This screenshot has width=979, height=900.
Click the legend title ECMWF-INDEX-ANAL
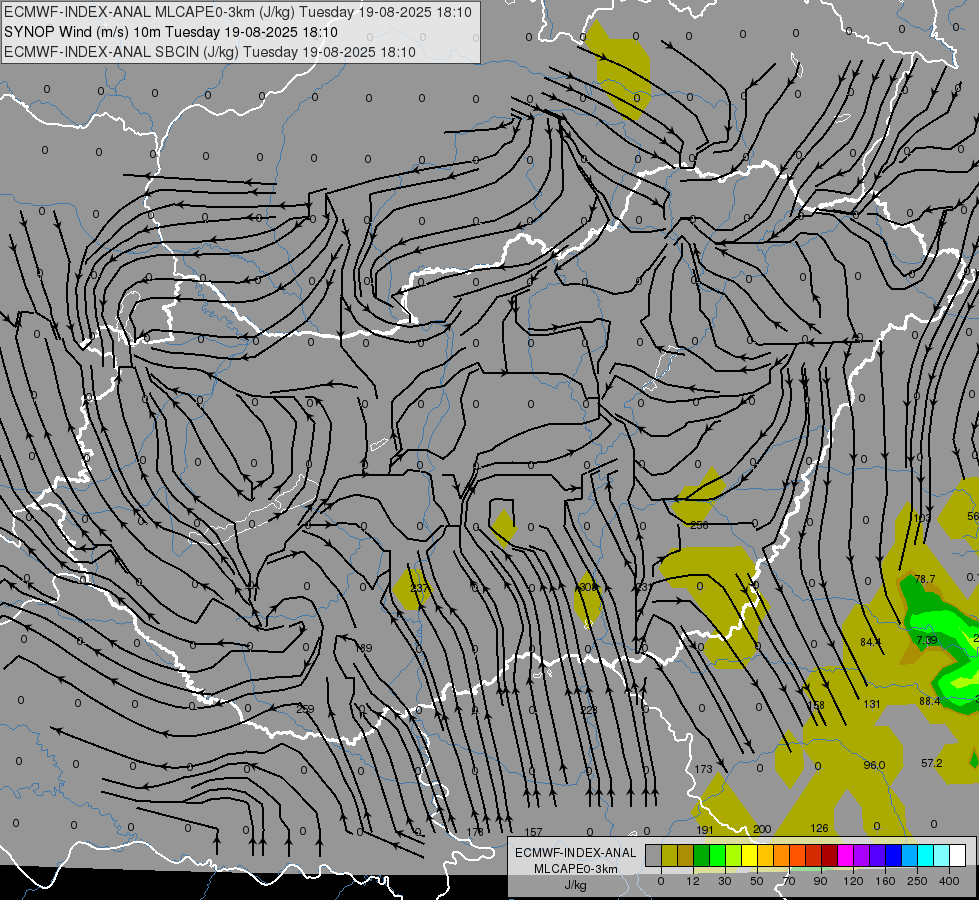[x=575, y=853]
